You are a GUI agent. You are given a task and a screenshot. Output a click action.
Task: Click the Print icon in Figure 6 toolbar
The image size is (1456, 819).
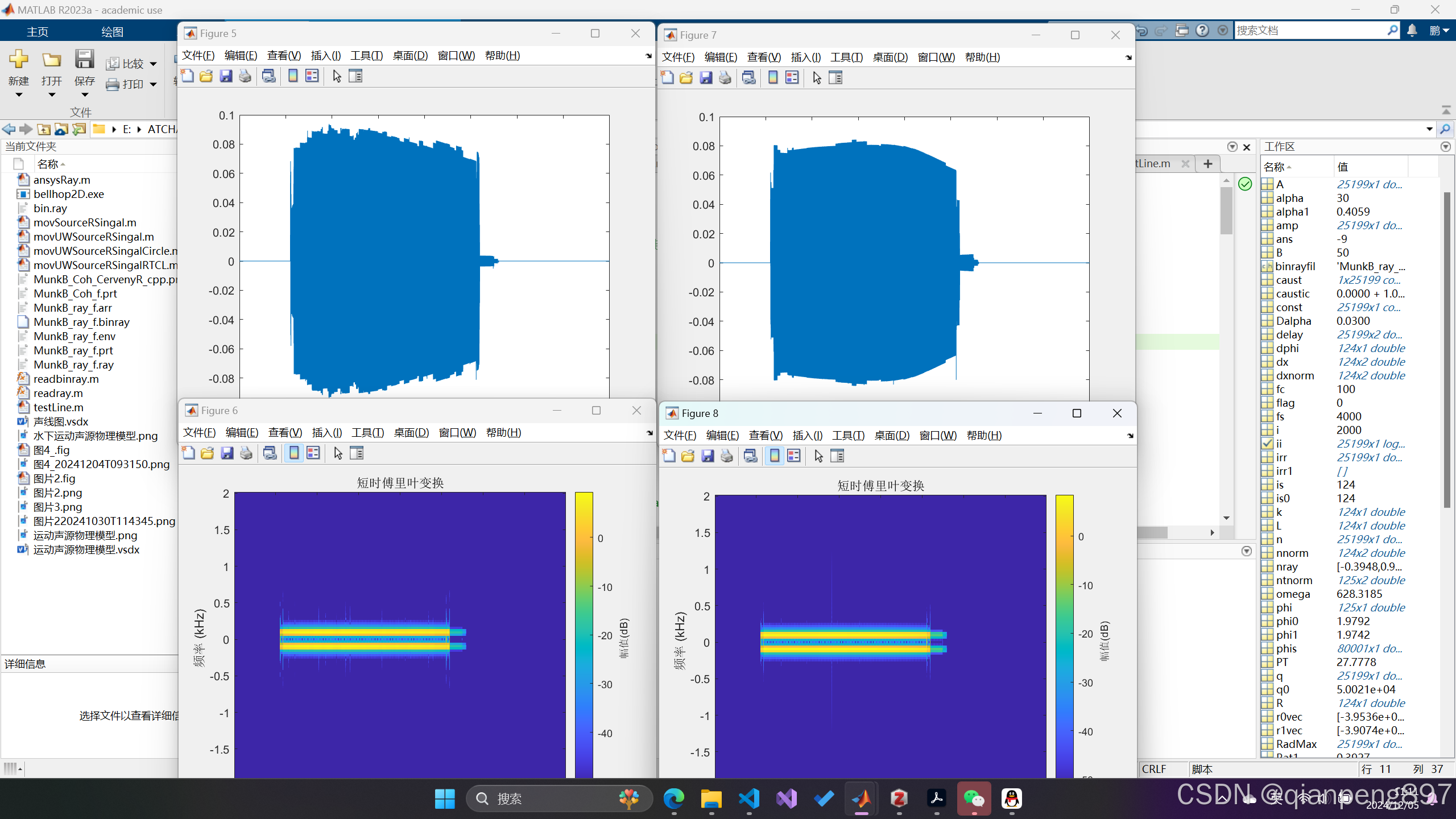point(246,453)
